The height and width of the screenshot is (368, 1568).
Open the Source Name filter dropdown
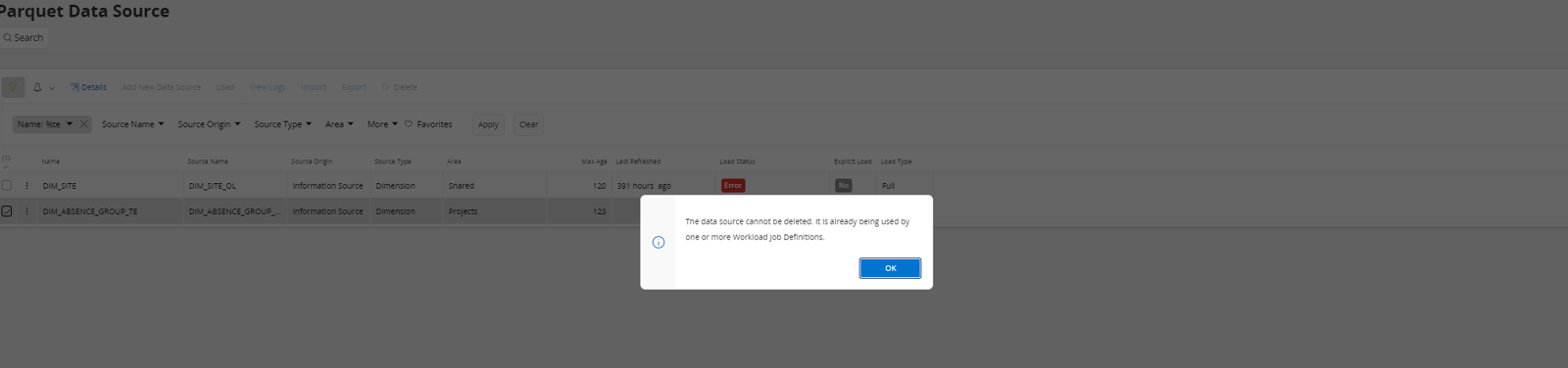tap(133, 124)
